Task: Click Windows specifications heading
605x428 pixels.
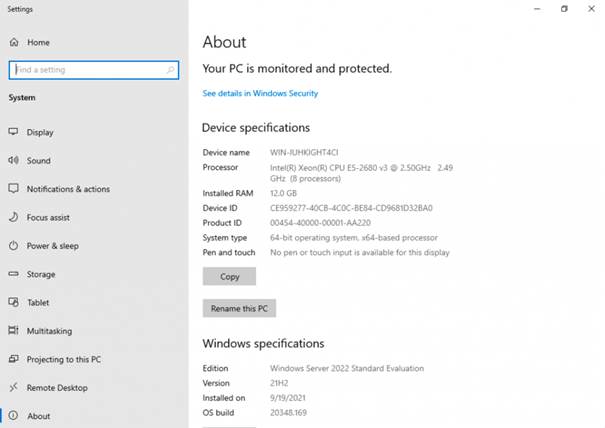Action: click(264, 343)
